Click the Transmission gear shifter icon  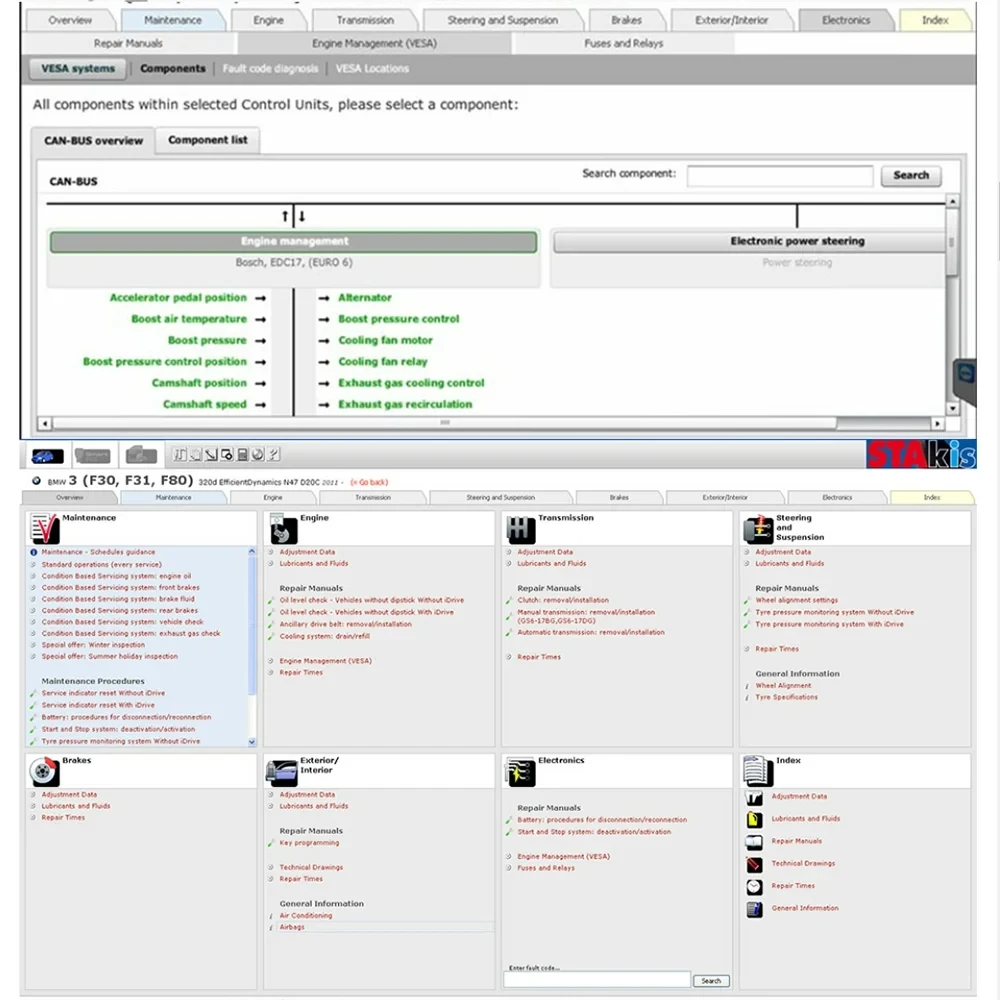[520, 529]
